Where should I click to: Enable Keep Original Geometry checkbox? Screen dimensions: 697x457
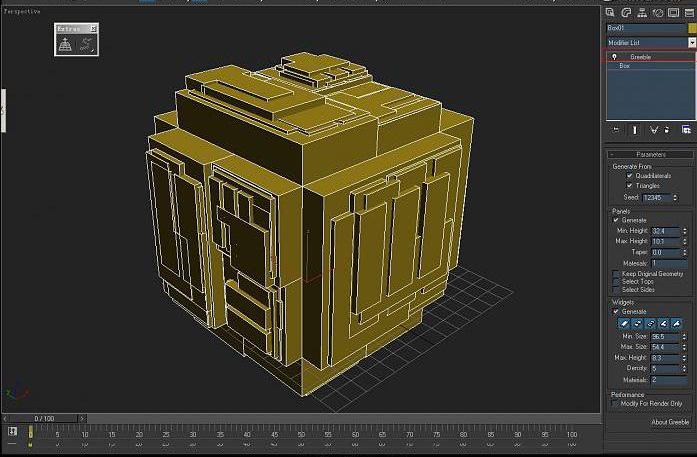coord(616,273)
